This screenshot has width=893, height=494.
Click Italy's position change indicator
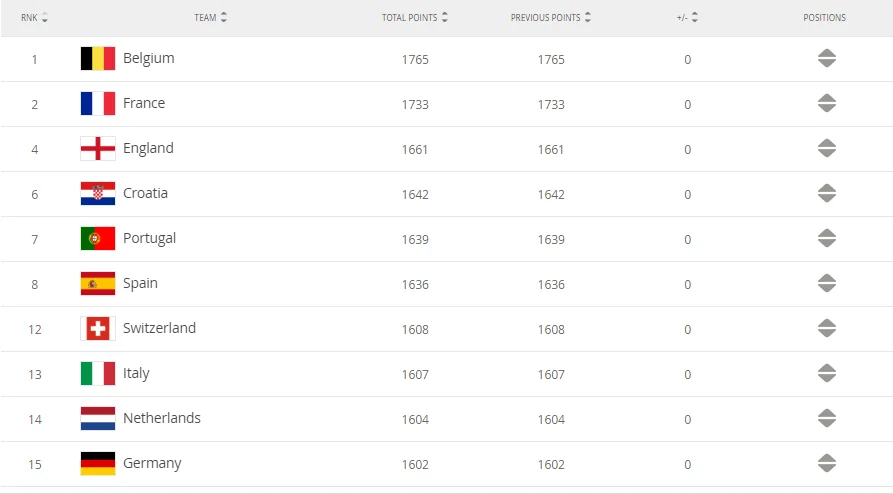tap(826, 374)
